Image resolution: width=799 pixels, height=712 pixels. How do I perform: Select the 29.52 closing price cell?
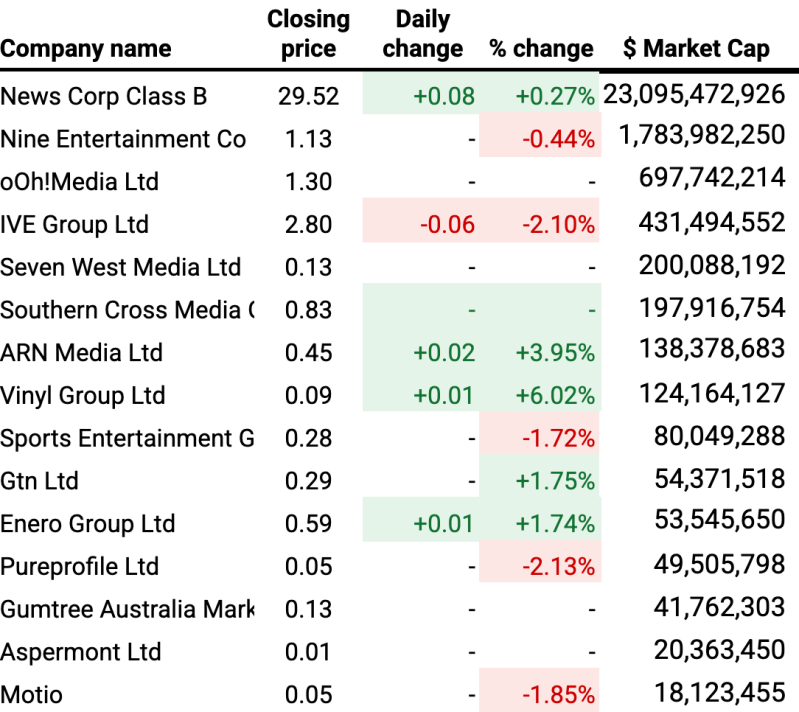pos(309,96)
